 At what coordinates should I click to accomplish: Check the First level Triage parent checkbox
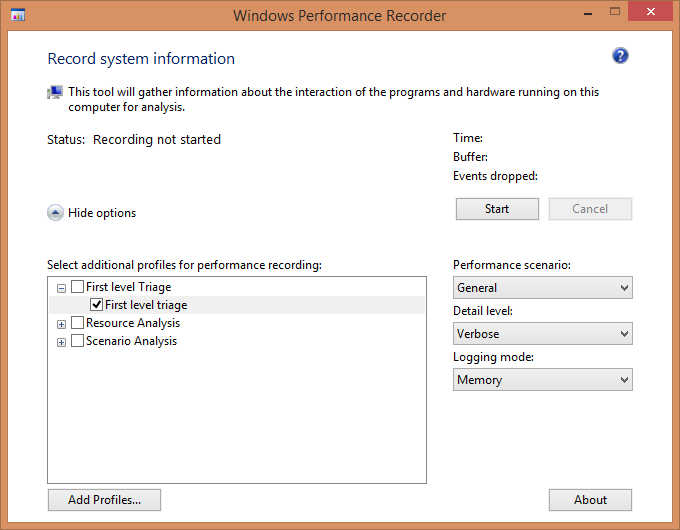point(77,287)
